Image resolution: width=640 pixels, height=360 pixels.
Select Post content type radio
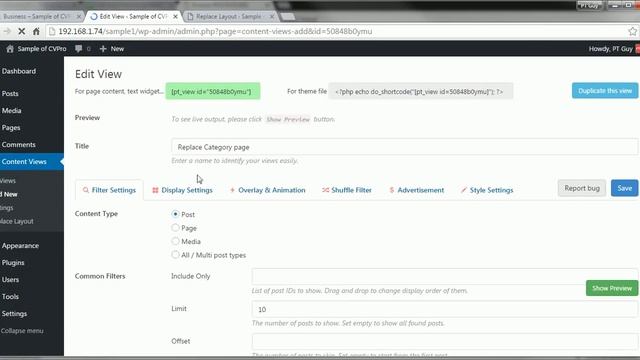pos(175,214)
